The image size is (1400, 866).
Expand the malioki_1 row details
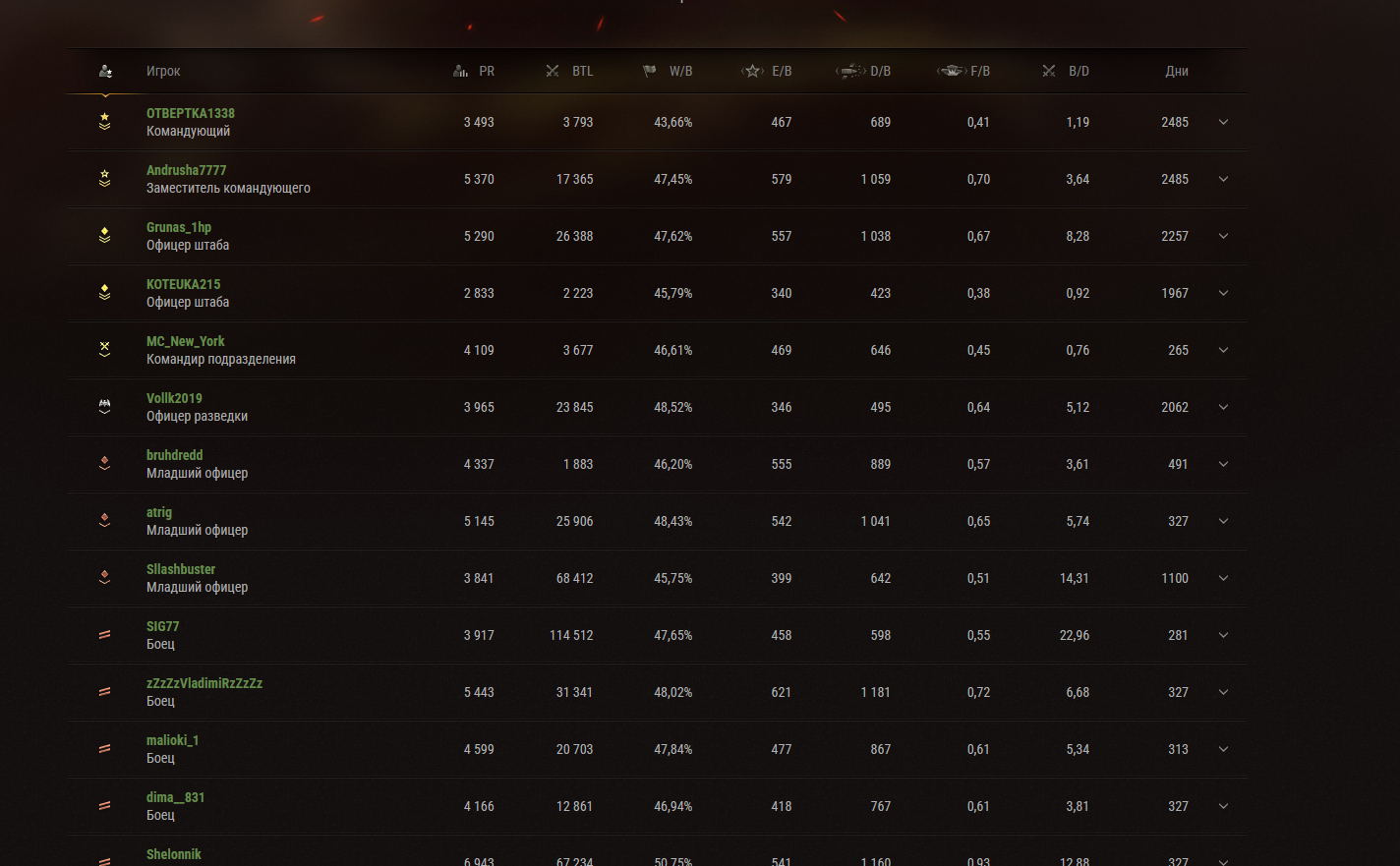tap(1224, 749)
